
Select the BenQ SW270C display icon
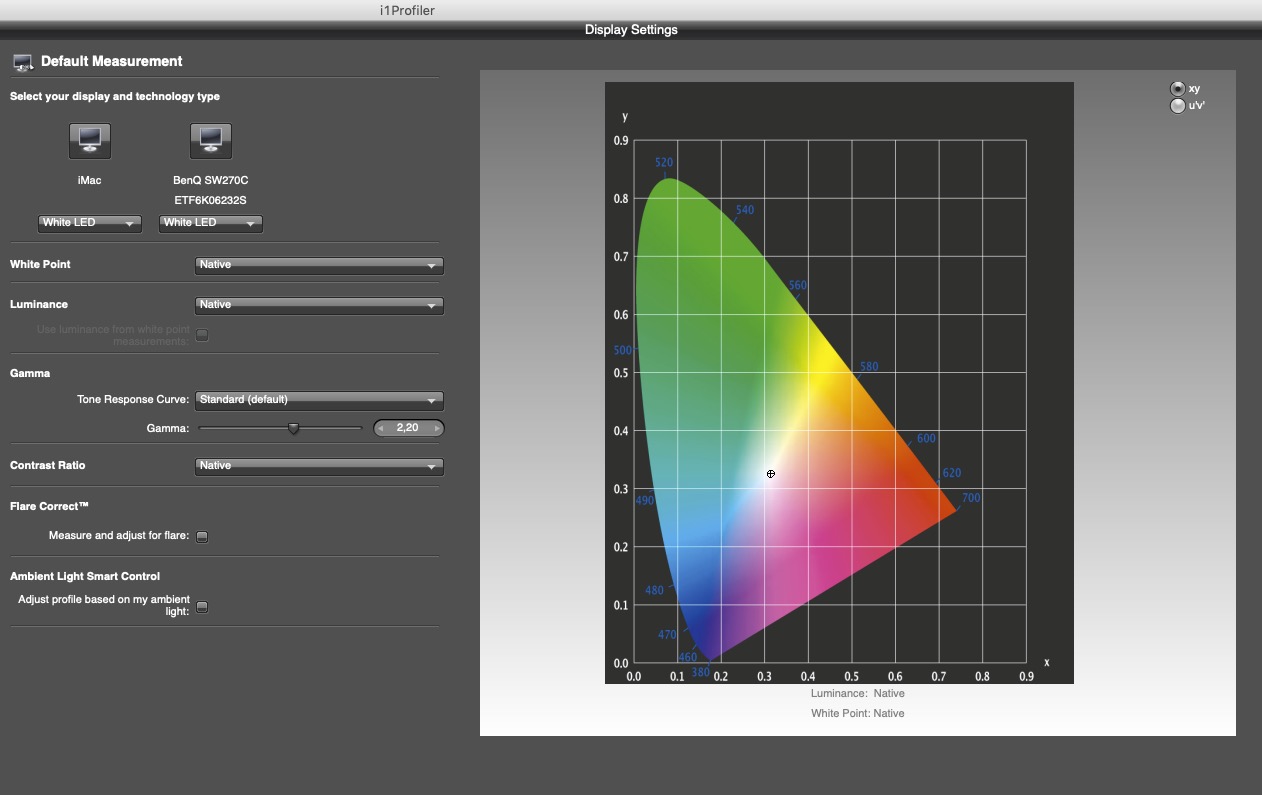210,141
